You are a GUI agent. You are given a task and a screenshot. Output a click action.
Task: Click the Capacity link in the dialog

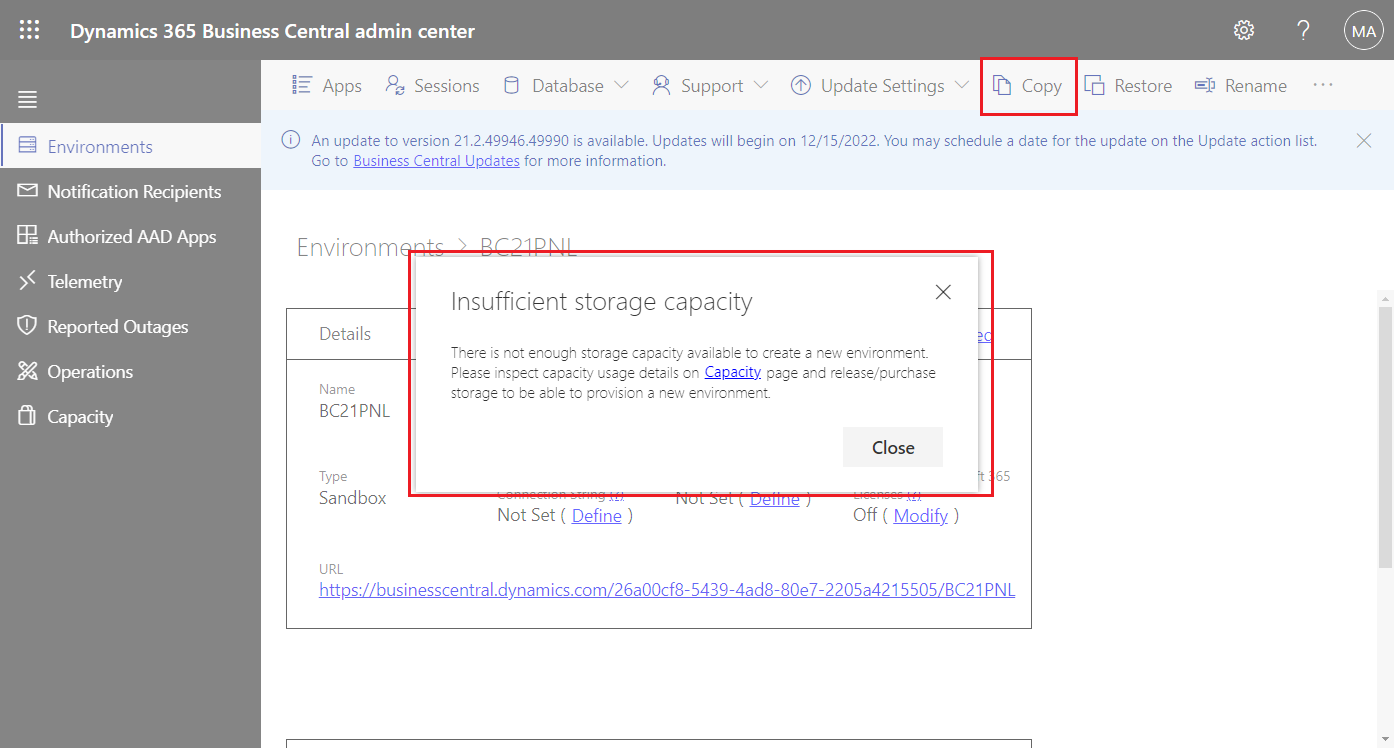pyautogui.click(x=733, y=371)
